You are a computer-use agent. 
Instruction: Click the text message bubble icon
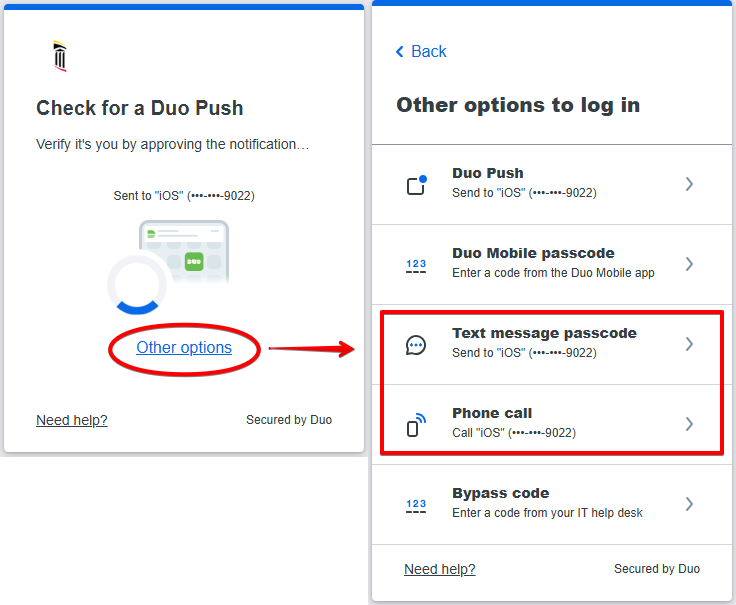416,345
